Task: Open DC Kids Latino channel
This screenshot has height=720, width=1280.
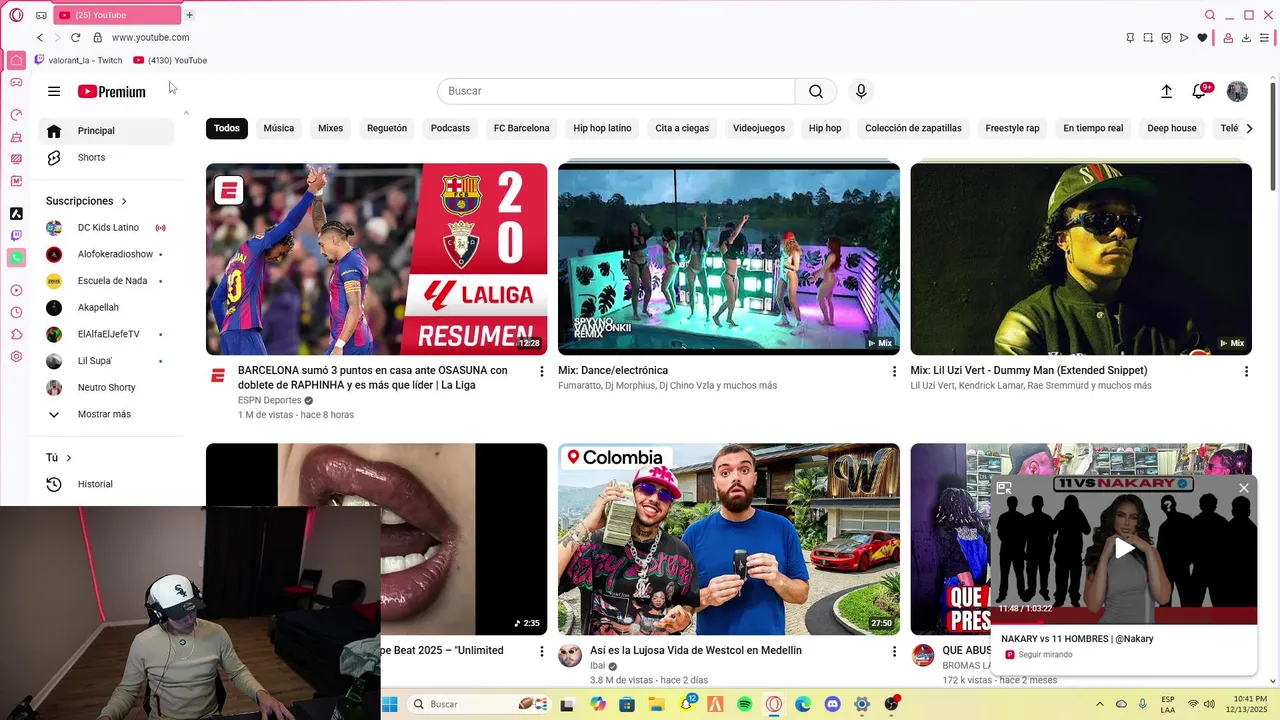Action: click(106, 228)
